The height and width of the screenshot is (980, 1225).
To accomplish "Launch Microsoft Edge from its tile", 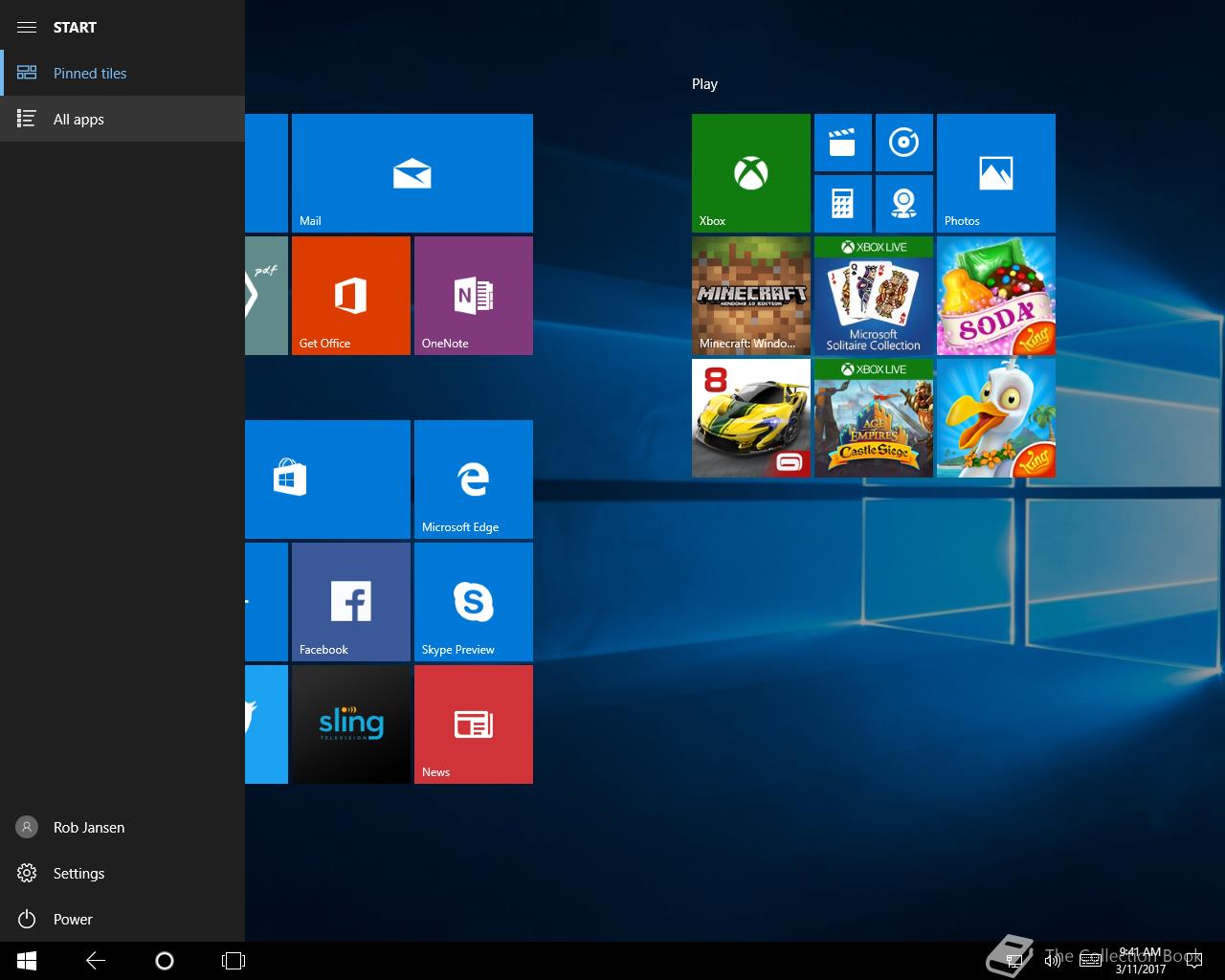I will (x=473, y=479).
